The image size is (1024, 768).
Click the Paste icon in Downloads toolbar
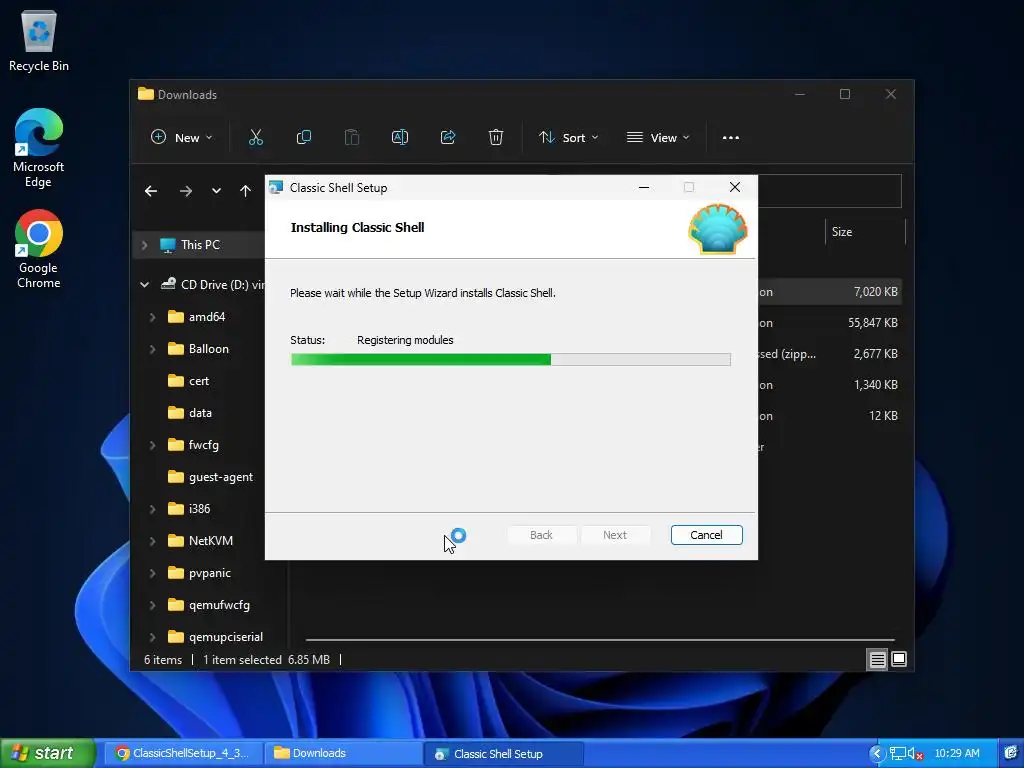click(352, 137)
